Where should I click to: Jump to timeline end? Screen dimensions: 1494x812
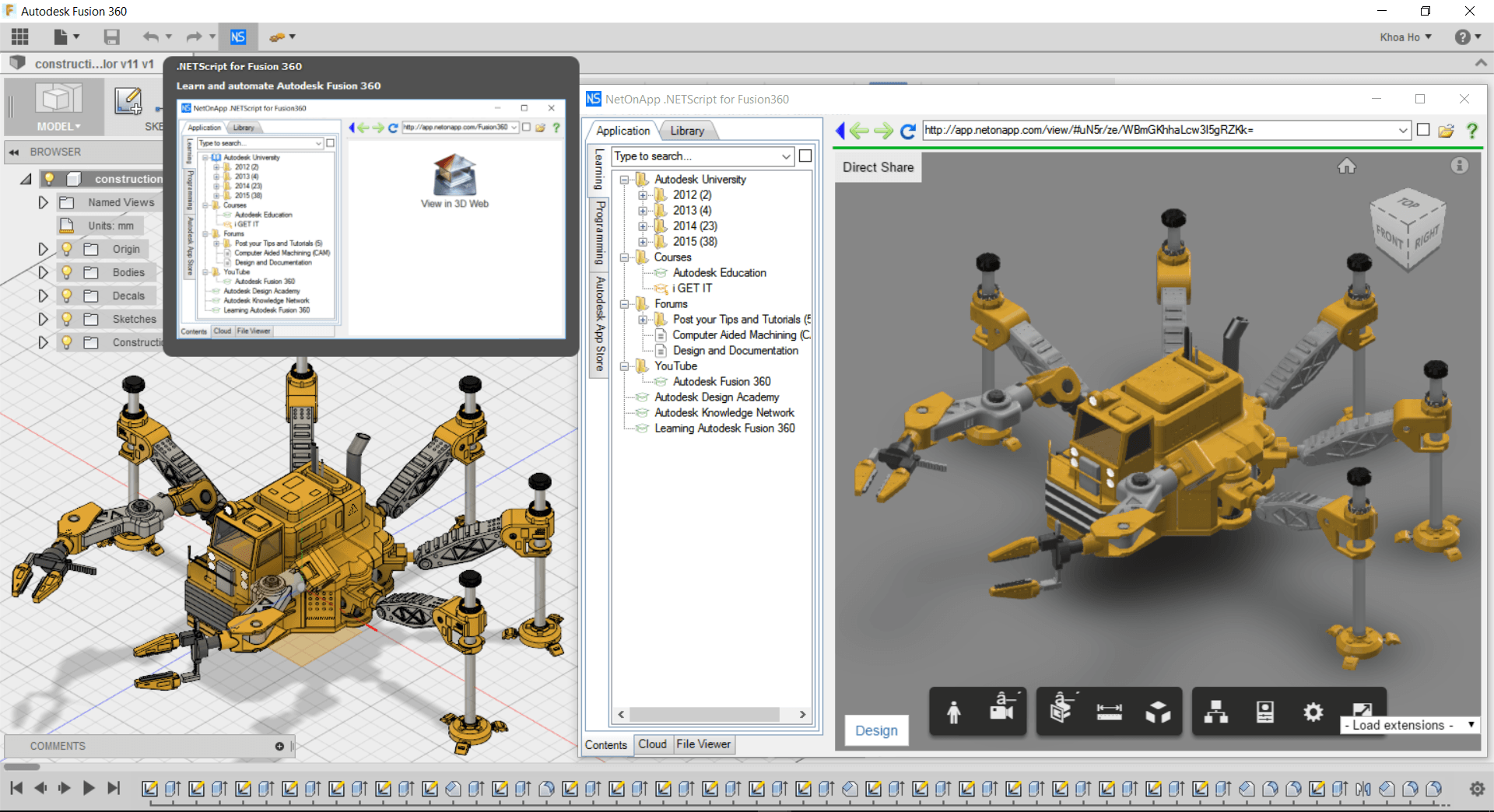(114, 788)
